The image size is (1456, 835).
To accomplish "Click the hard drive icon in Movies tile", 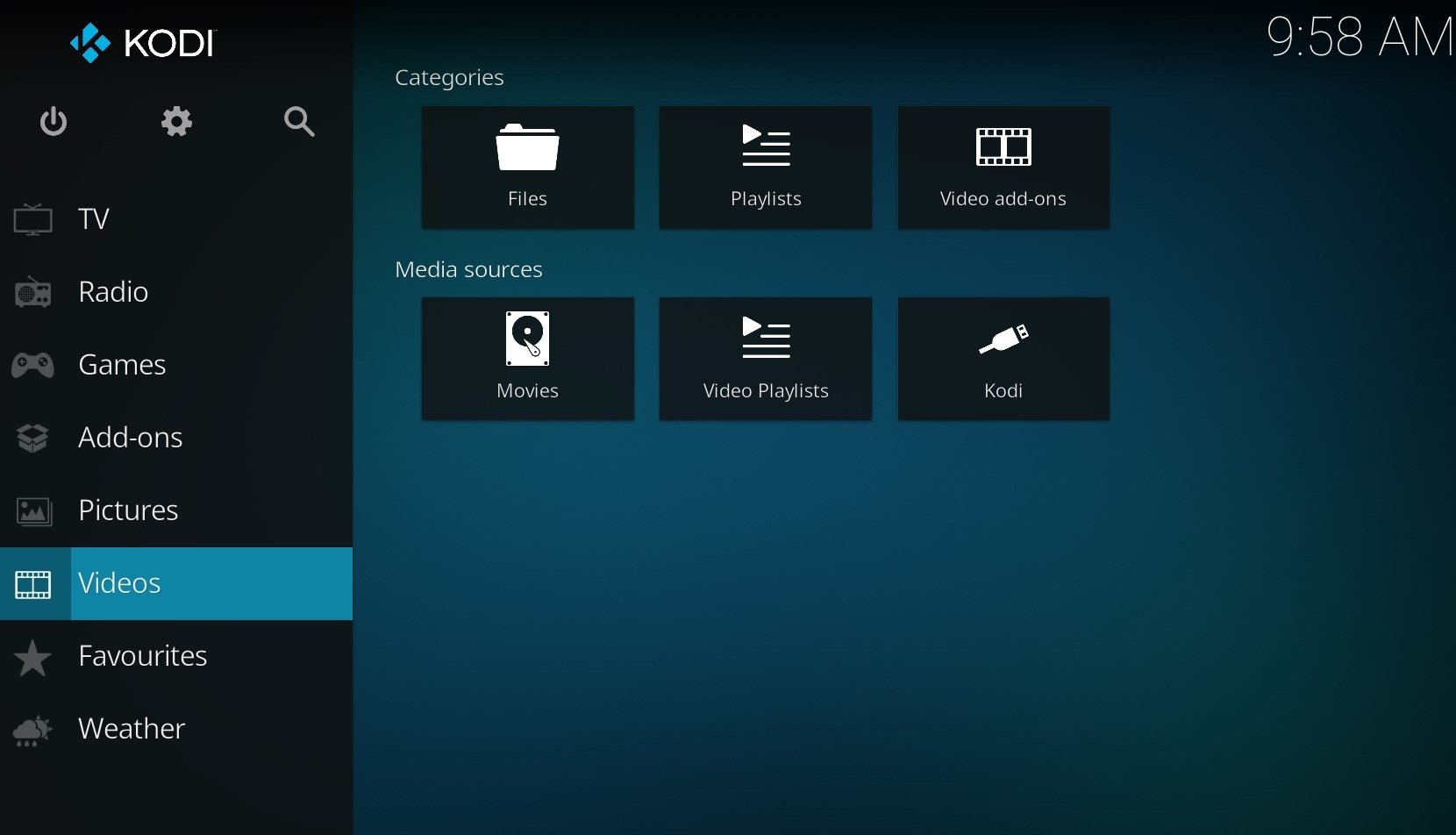I will click(527, 339).
